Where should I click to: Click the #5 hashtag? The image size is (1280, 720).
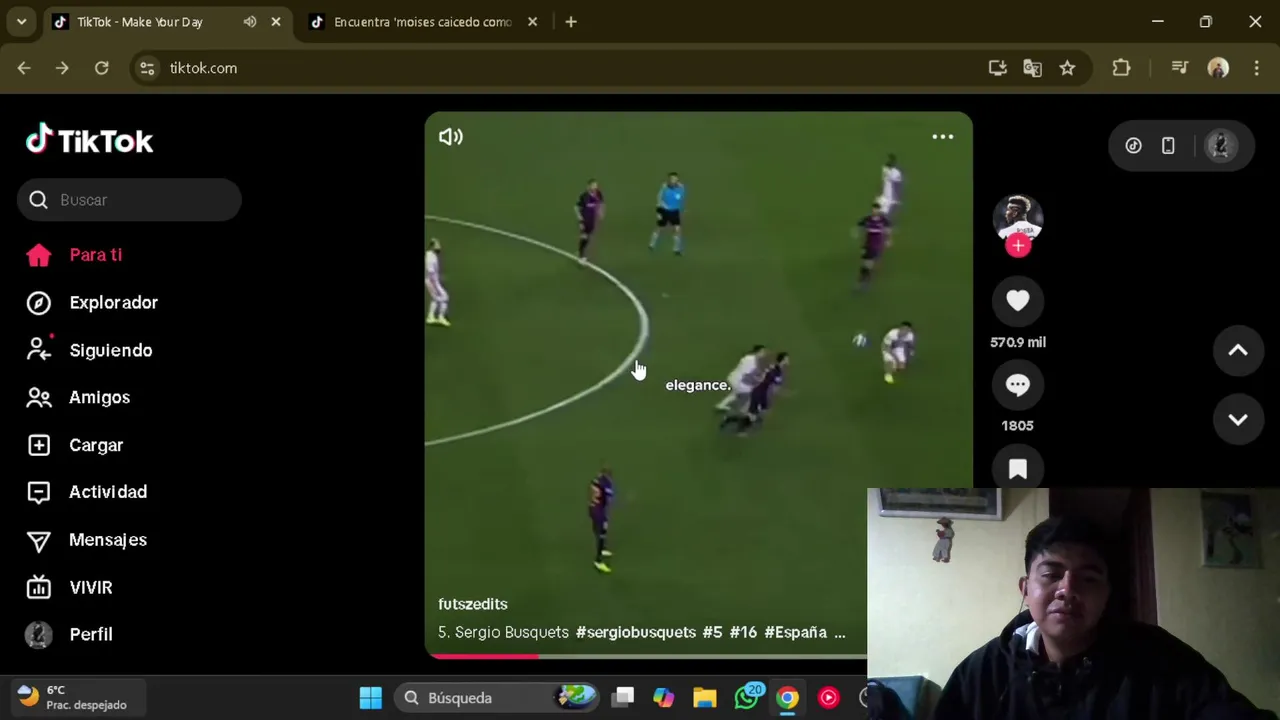[712, 632]
